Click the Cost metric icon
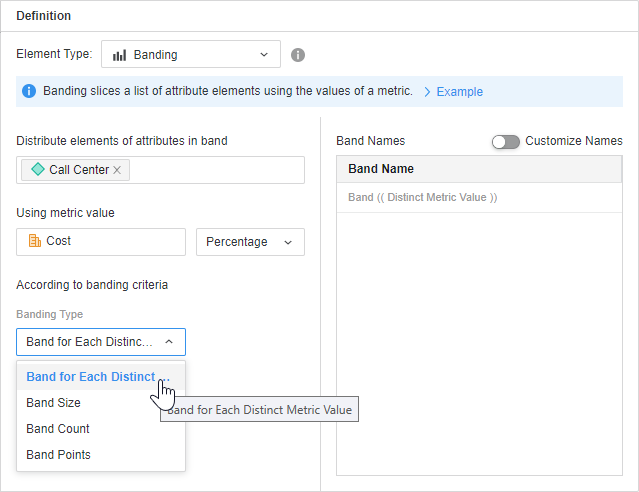The image size is (639, 492). (34, 241)
